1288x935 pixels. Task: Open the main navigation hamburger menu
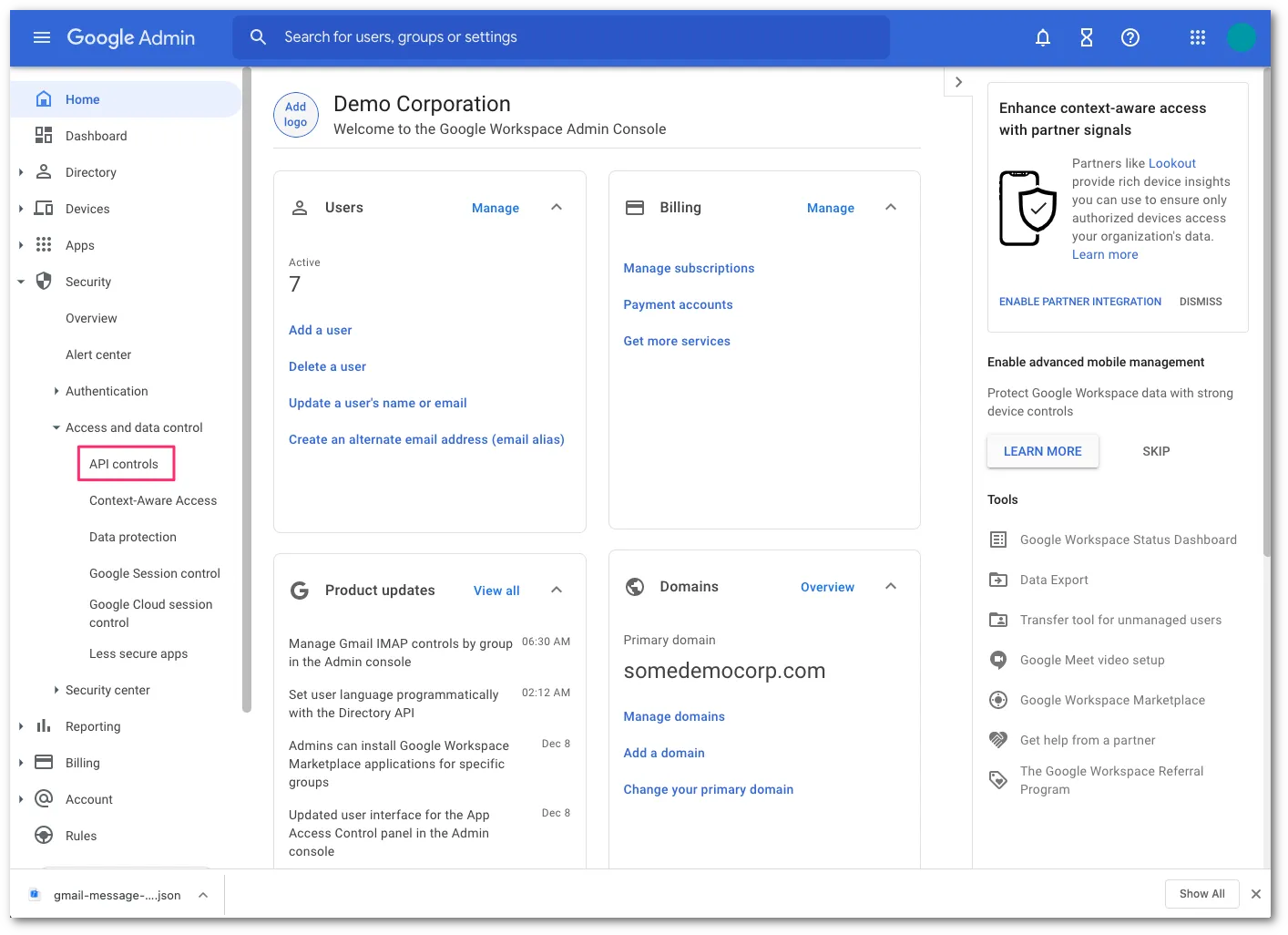pyautogui.click(x=41, y=37)
